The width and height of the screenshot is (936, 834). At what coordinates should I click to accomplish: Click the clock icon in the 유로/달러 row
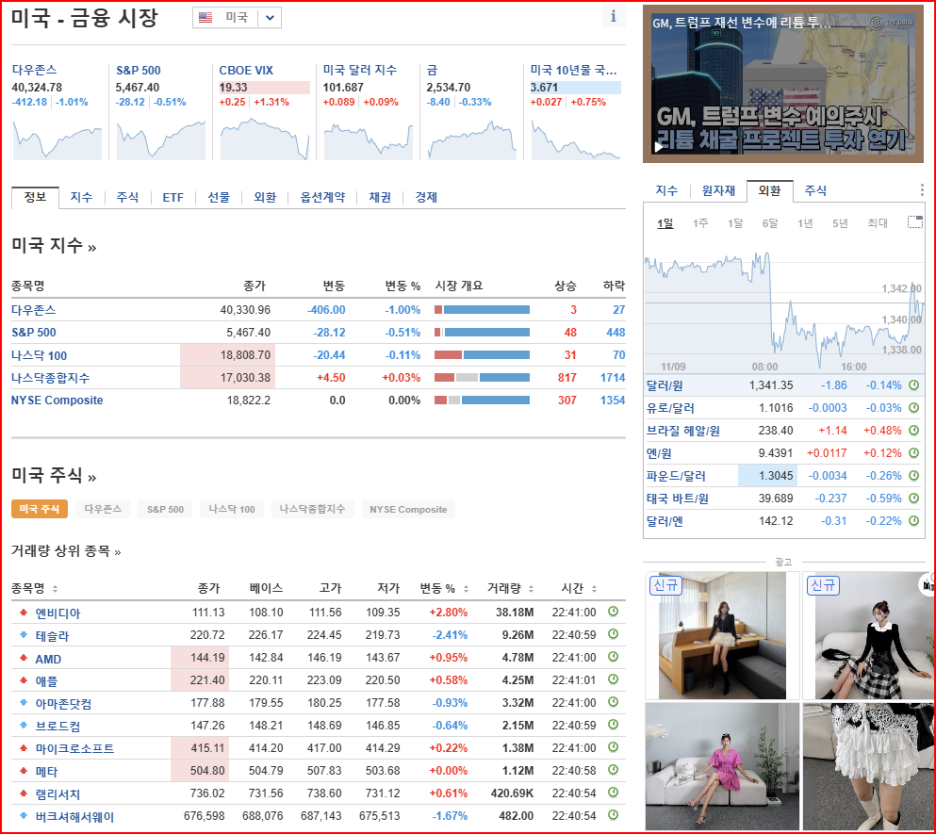point(914,408)
